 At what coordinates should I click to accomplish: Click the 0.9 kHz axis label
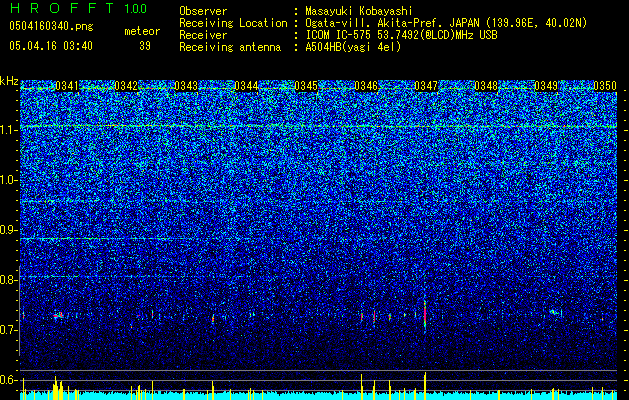[x=8, y=230]
